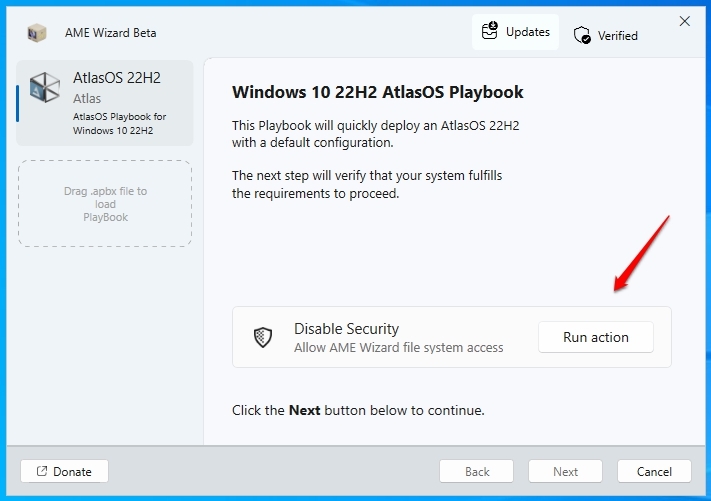Proceed with the Next button
Image resolution: width=711 pixels, height=501 pixels.
click(565, 472)
